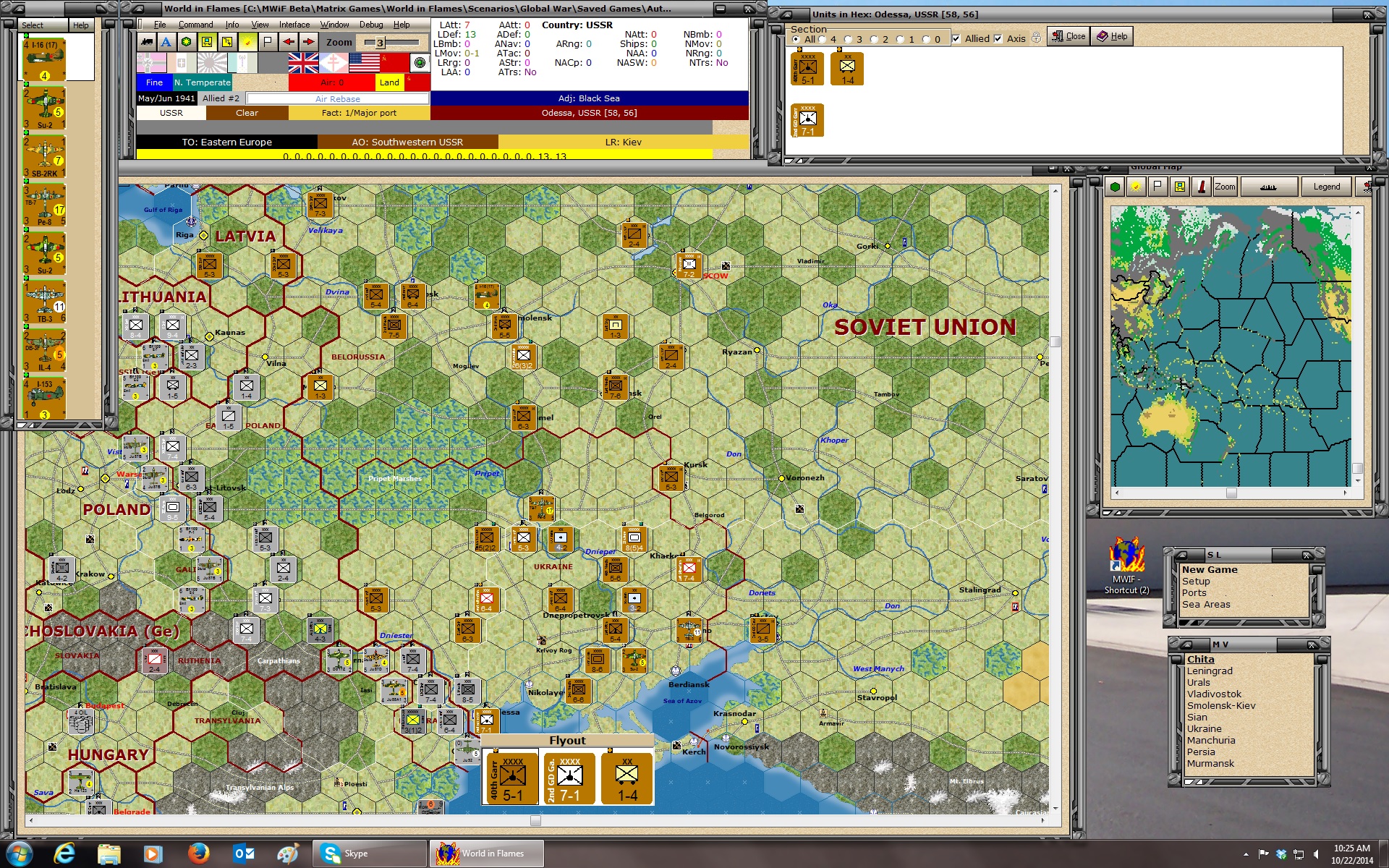Select Leningrad in the M V list
1389x868 pixels.
pos(1210,671)
